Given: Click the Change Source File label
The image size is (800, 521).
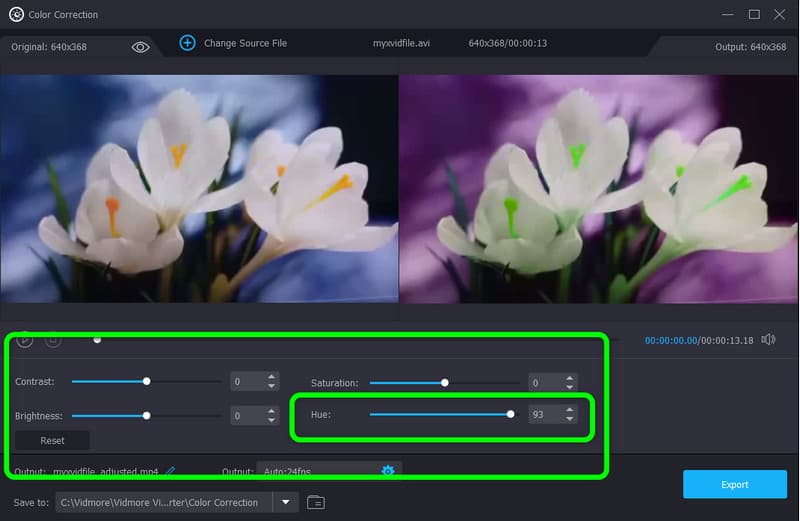Looking at the screenshot, I should 245,43.
